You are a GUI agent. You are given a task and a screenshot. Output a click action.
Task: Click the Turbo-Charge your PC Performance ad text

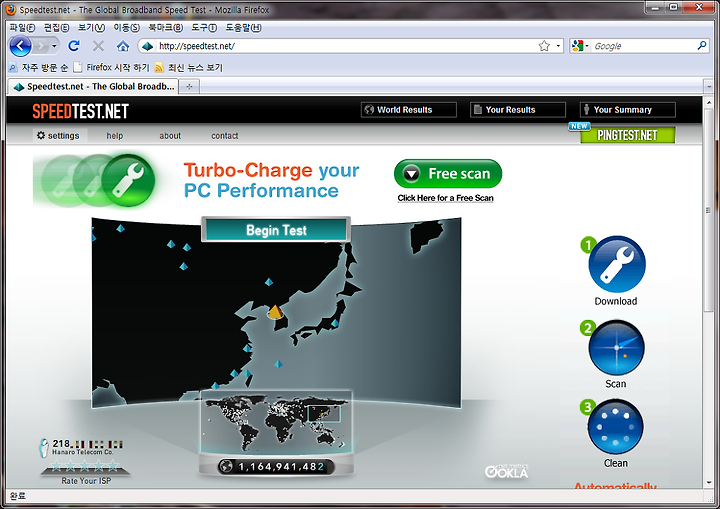271,180
